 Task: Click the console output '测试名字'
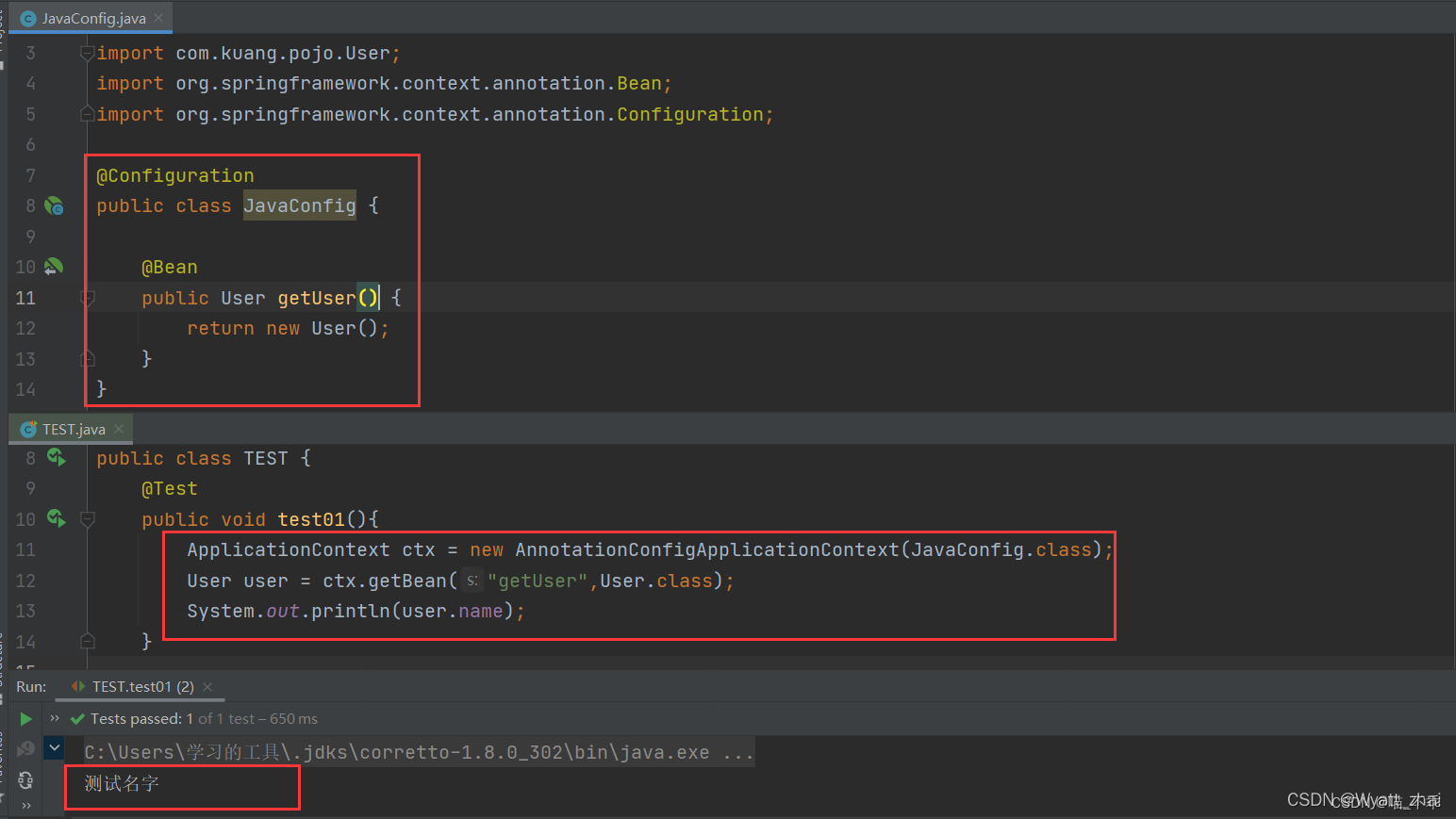[x=122, y=783]
